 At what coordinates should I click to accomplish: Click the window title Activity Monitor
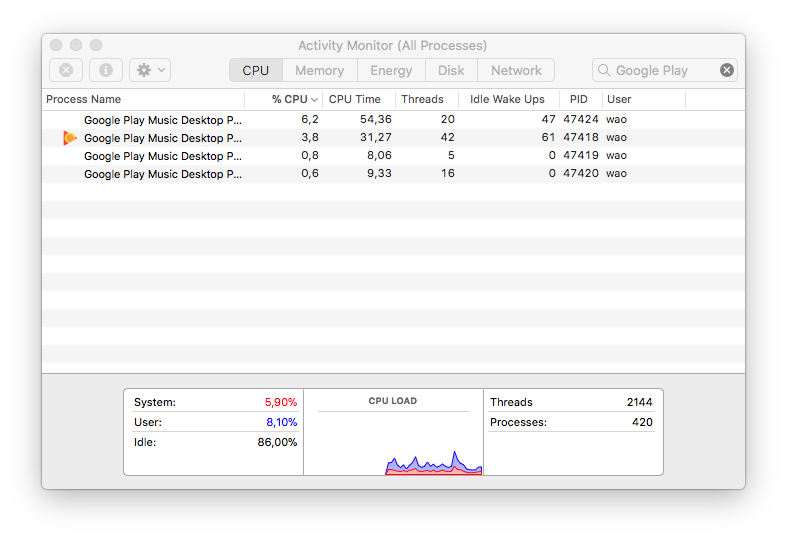(x=392, y=46)
